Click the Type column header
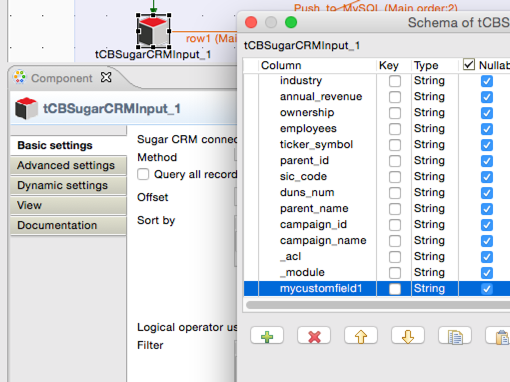The height and width of the screenshot is (382, 510). tap(435, 65)
